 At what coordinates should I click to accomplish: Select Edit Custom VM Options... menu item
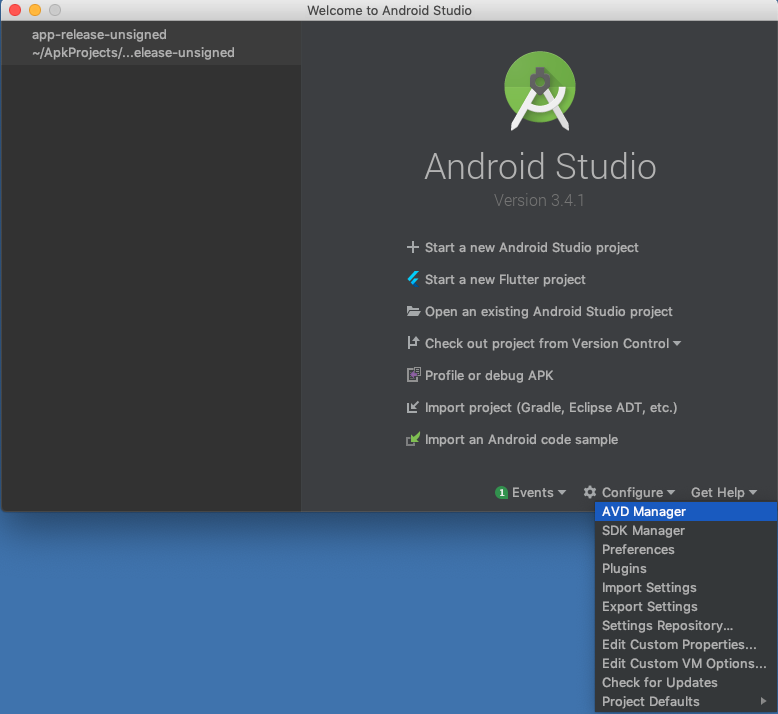686,663
